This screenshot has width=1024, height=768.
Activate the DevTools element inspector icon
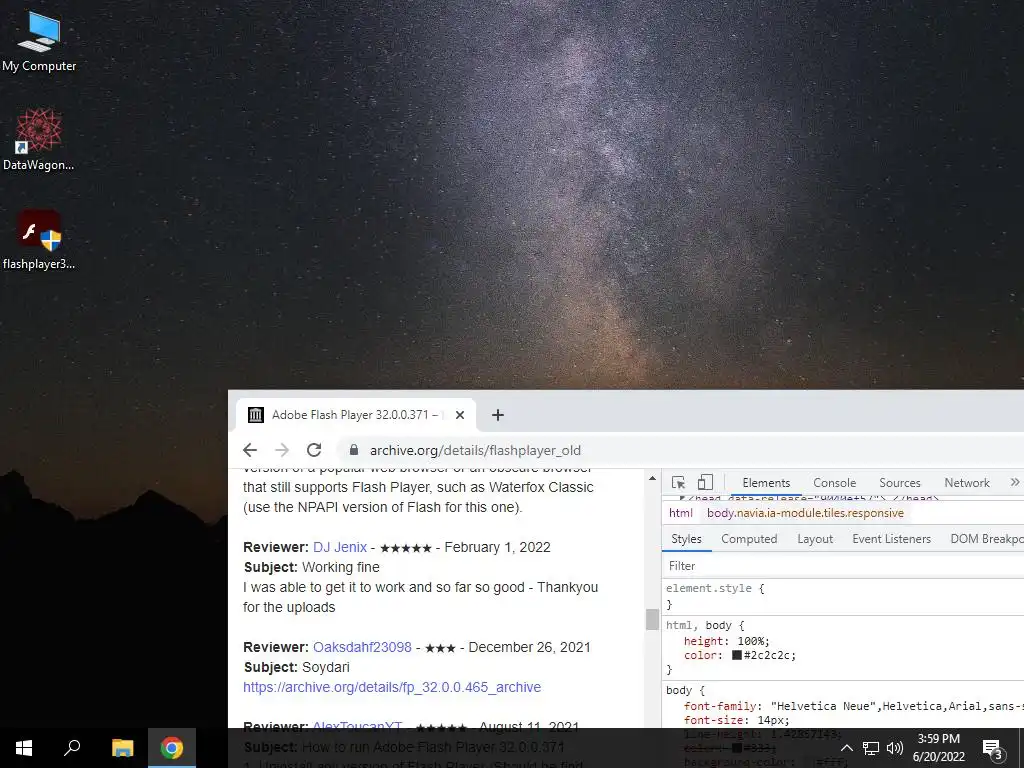679,483
